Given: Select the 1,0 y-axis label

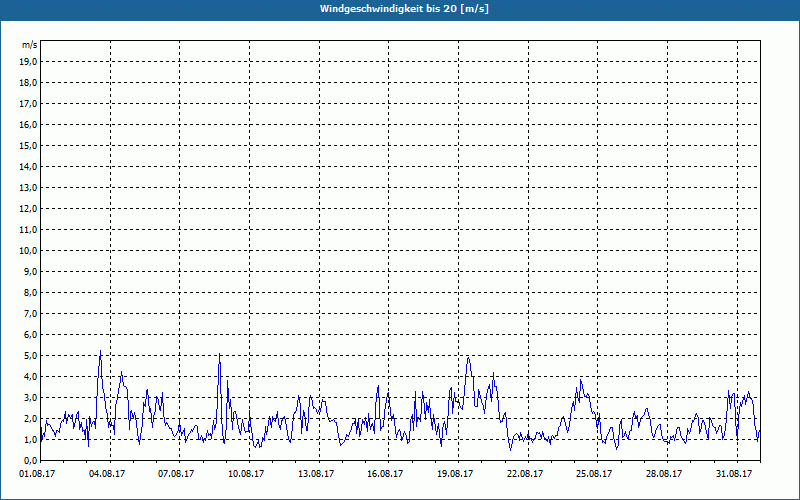Looking at the screenshot, I should point(30,439).
